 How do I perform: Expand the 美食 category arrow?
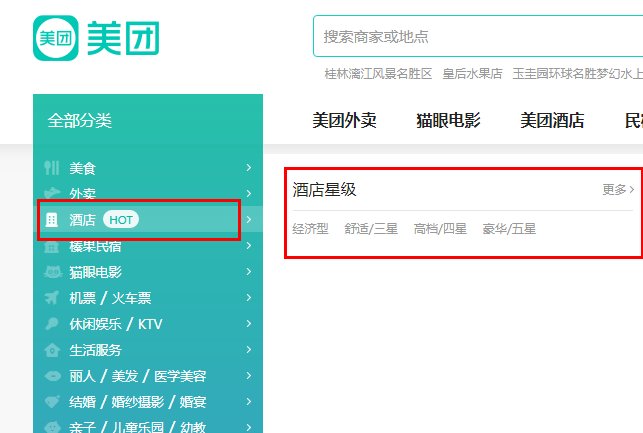(x=249, y=168)
